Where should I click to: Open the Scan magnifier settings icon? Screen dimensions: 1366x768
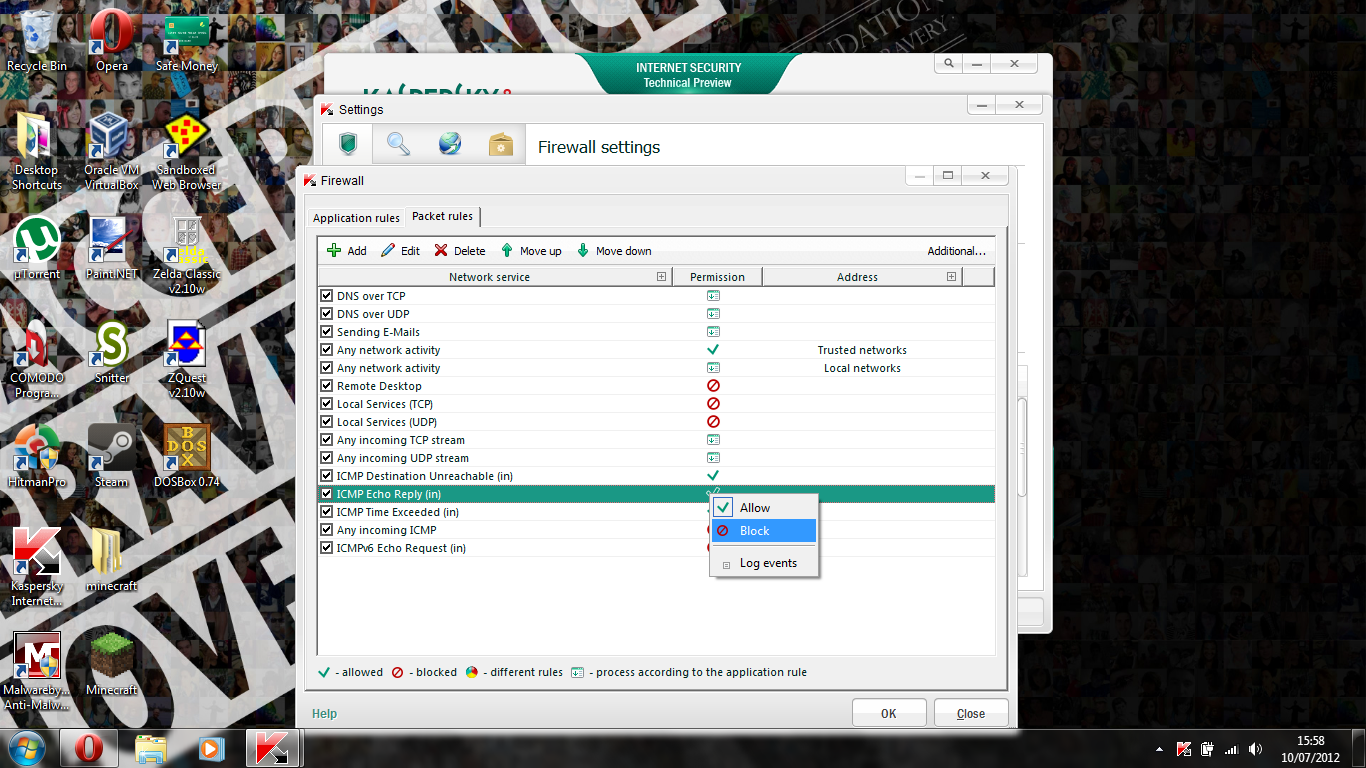point(398,145)
